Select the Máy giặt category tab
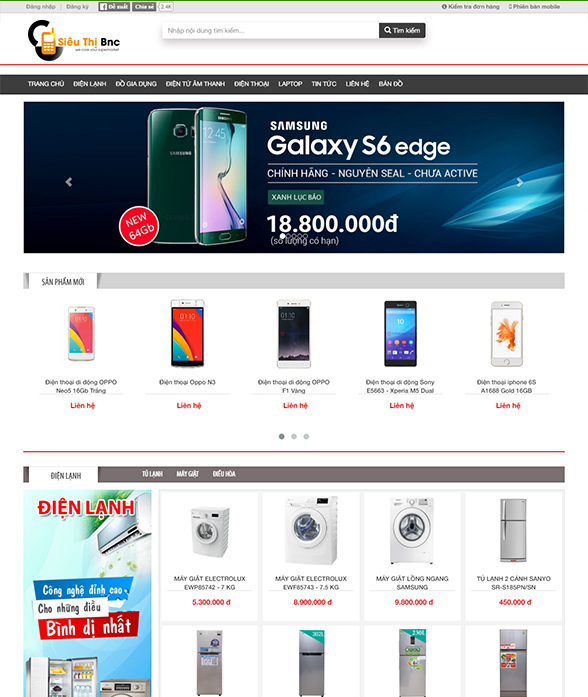Screen dimensions: 588x697 pos(187,474)
